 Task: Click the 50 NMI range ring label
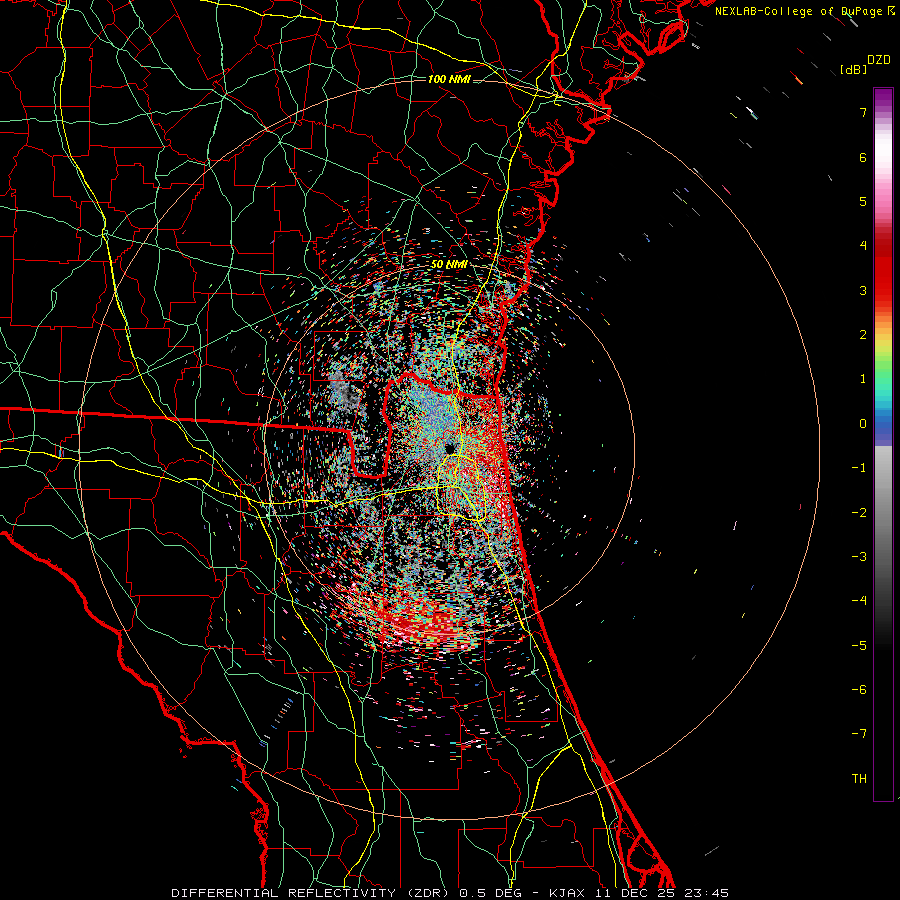(449, 264)
